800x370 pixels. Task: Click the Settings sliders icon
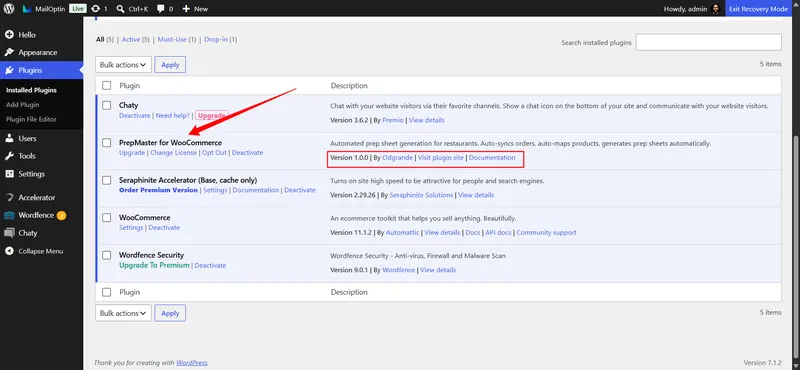(x=9, y=174)
